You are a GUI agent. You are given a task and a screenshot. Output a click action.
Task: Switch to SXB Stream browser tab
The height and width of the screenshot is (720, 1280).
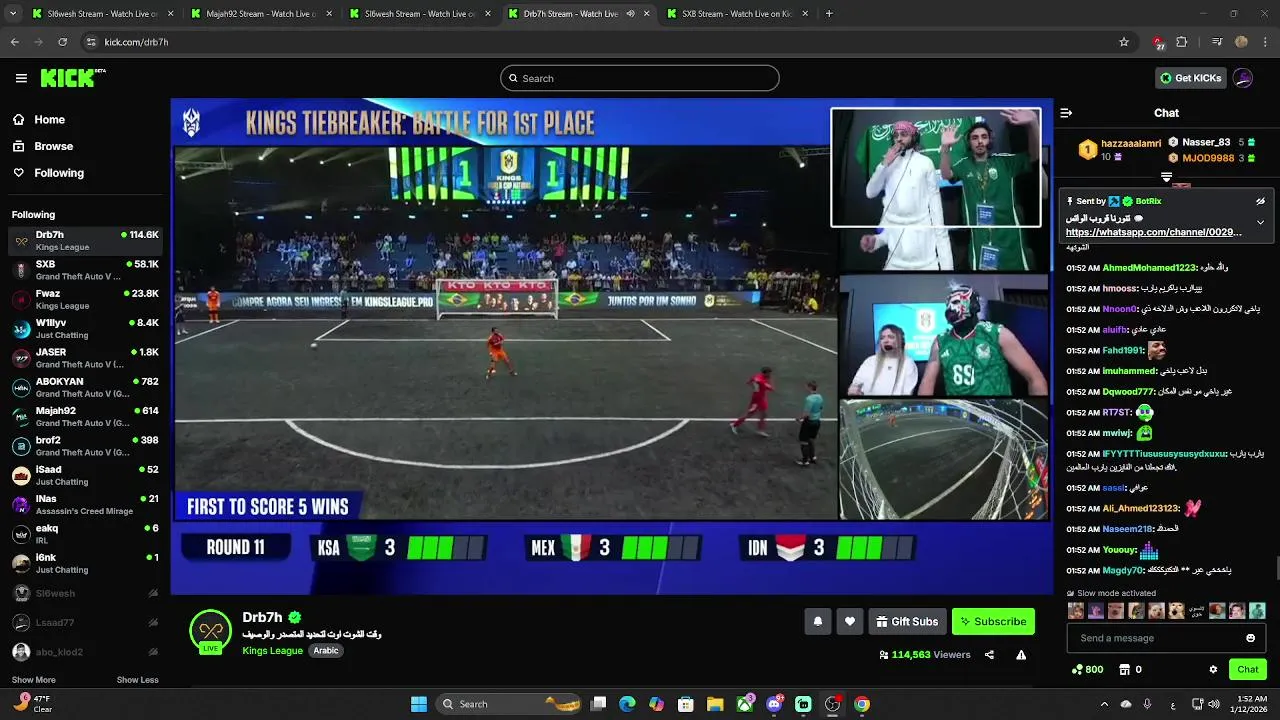pos(737,14)
